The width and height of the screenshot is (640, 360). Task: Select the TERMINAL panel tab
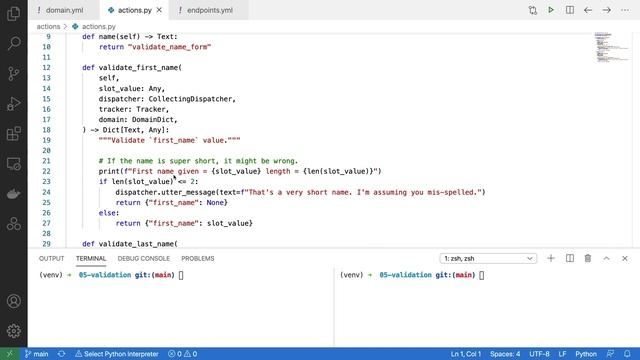click(x=91, y=258)
